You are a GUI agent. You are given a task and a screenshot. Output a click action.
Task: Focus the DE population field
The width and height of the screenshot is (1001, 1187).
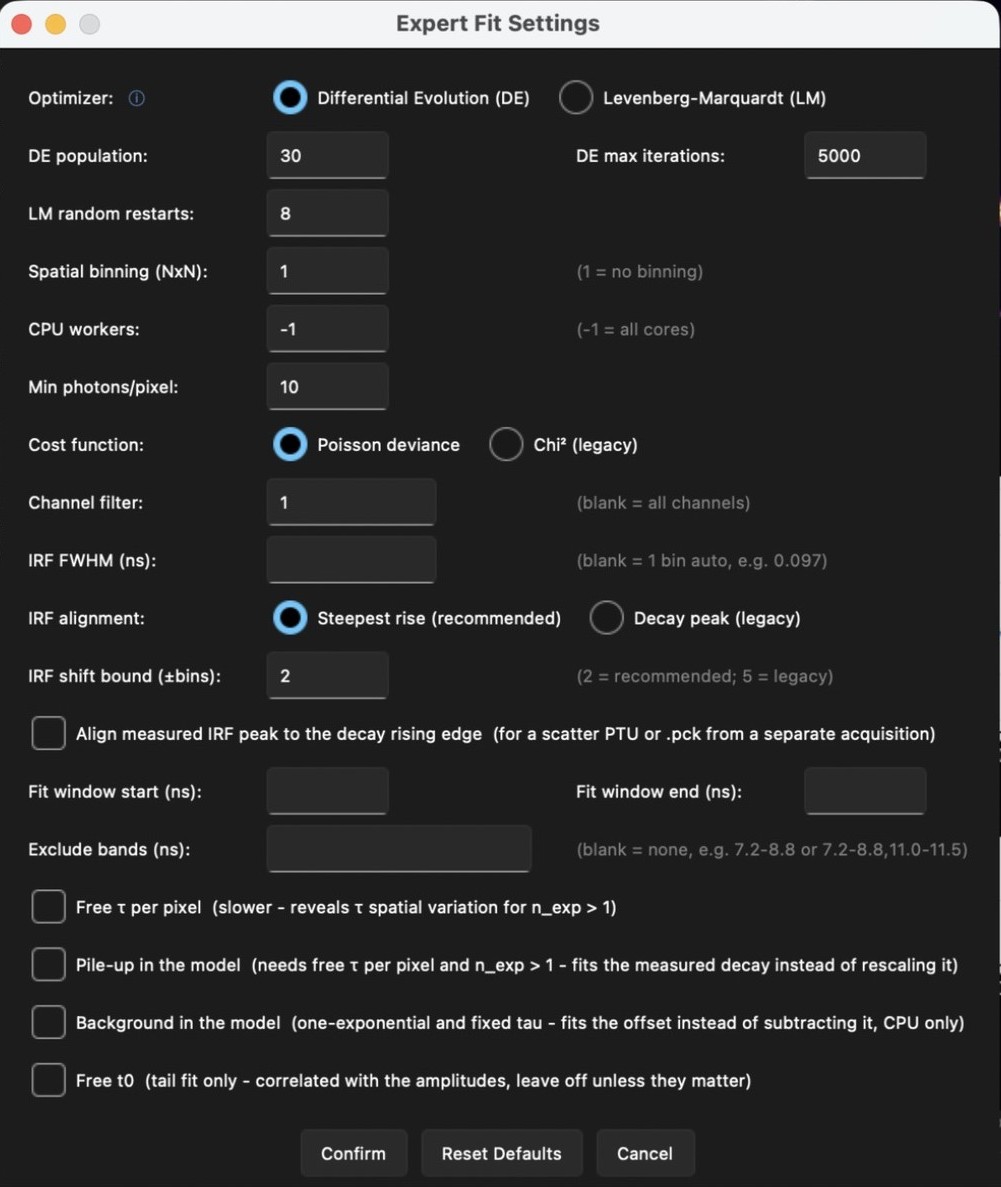point(328,155)
